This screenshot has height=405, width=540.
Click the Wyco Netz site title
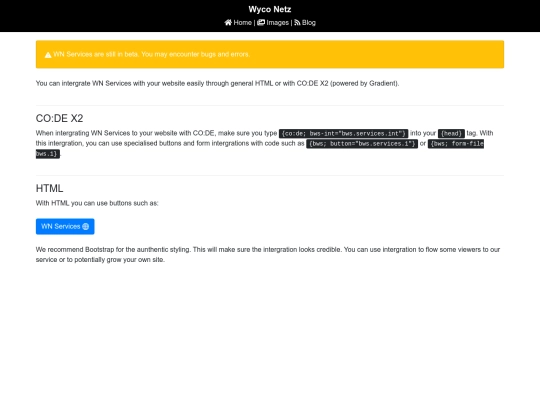click(x=270, y=9)
